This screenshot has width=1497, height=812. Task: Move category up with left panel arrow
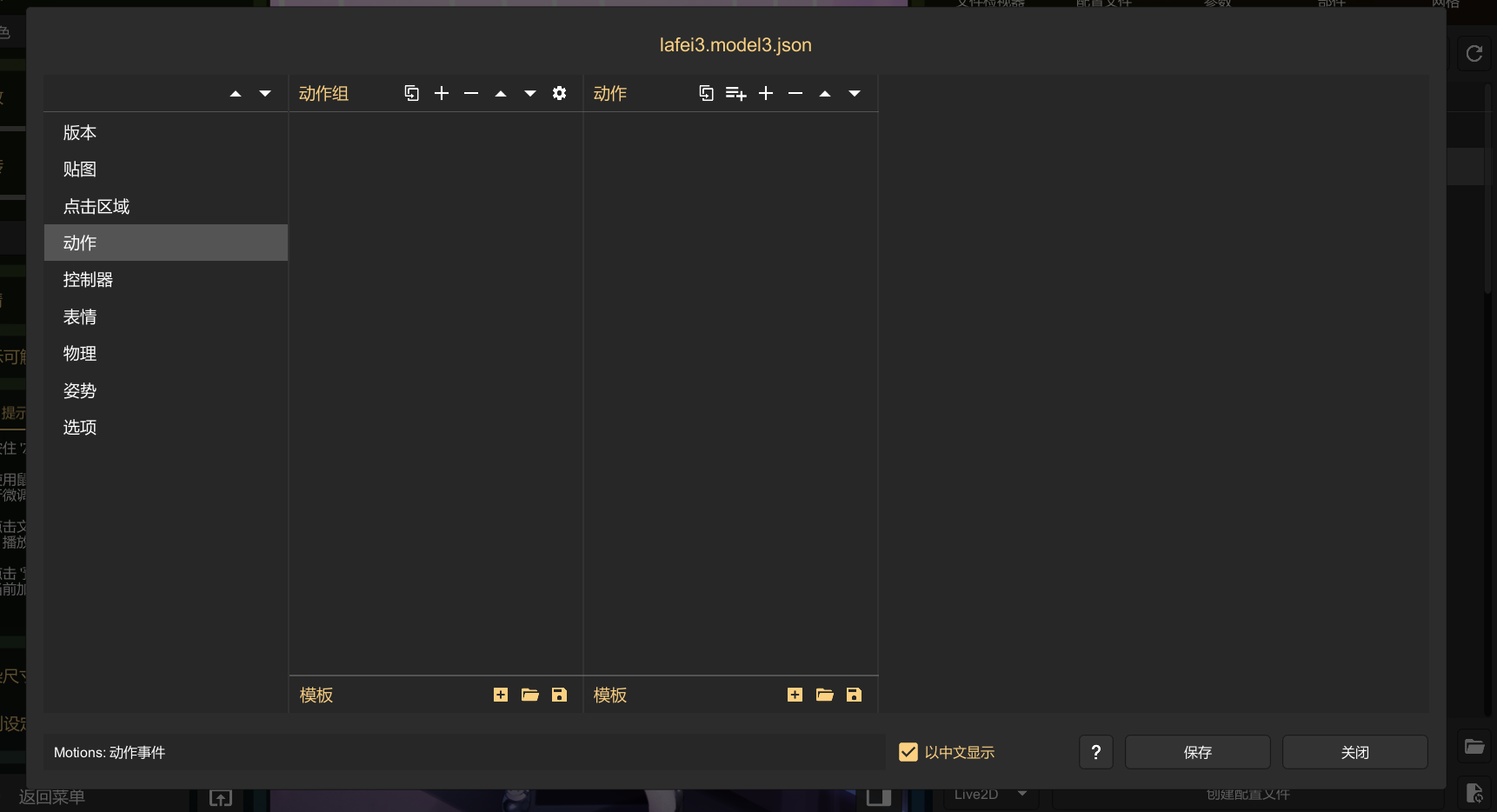tap(236, 94)
